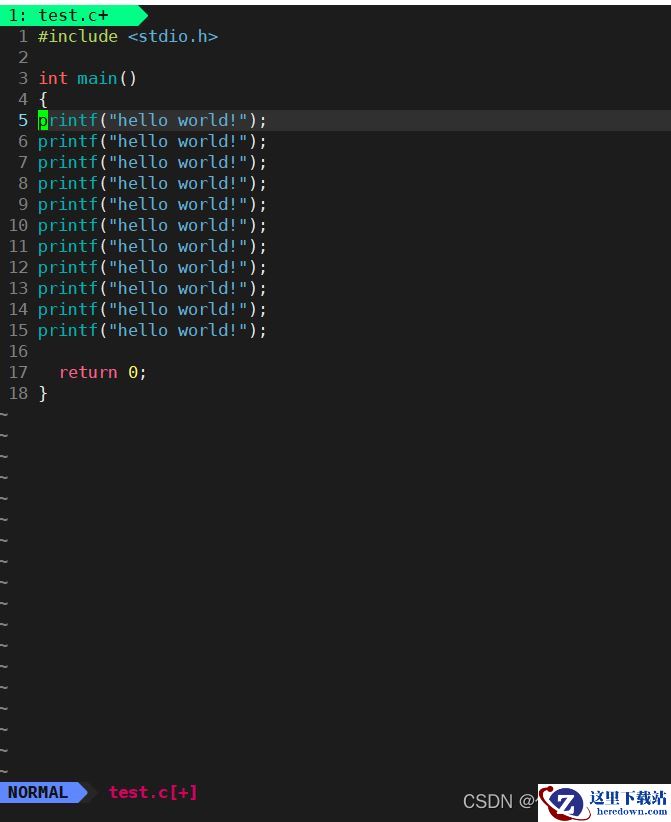The height and width of the screenshot is (822, 671).
Task: Click the #include directive on line 1
Action: tap(78, 36)
